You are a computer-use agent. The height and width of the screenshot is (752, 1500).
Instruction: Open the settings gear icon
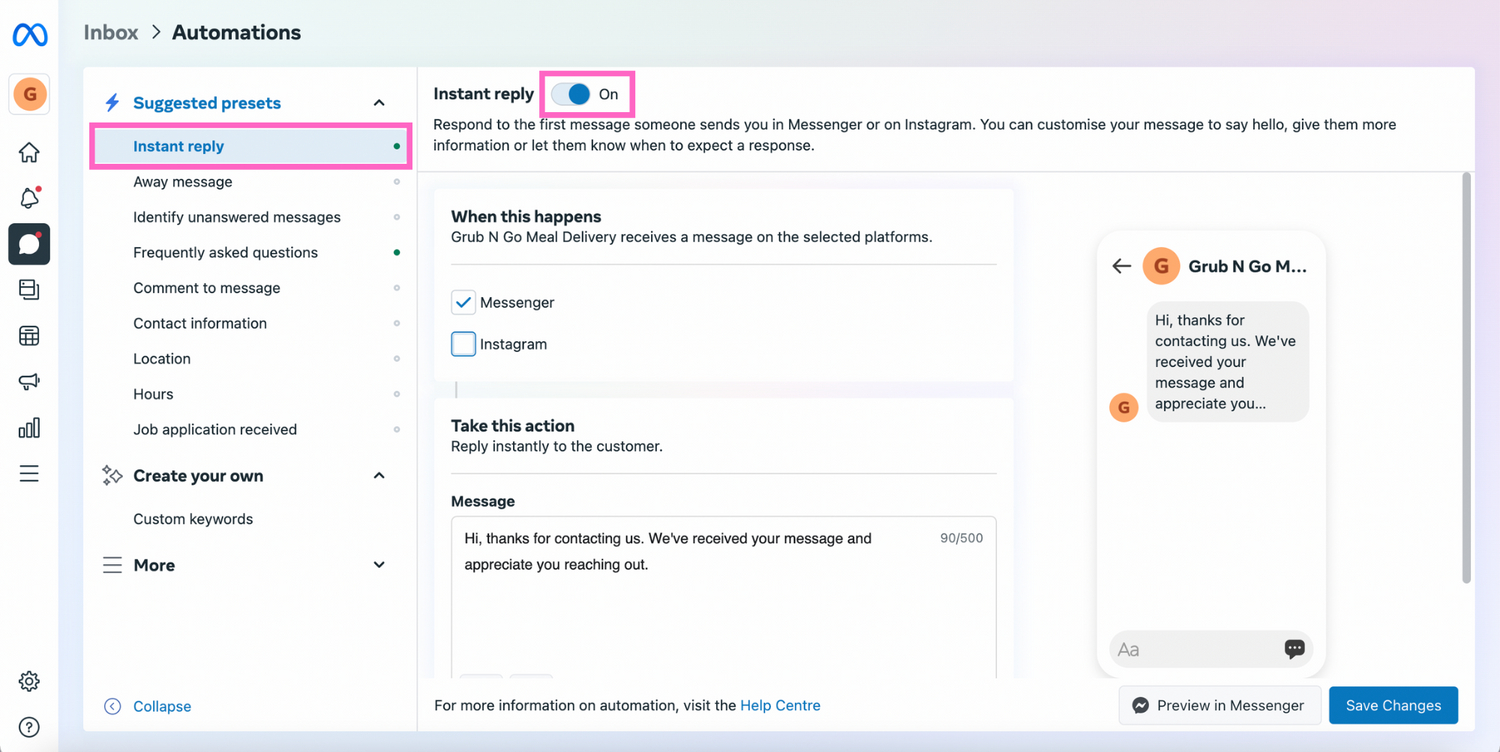click(x=29, y=682)
